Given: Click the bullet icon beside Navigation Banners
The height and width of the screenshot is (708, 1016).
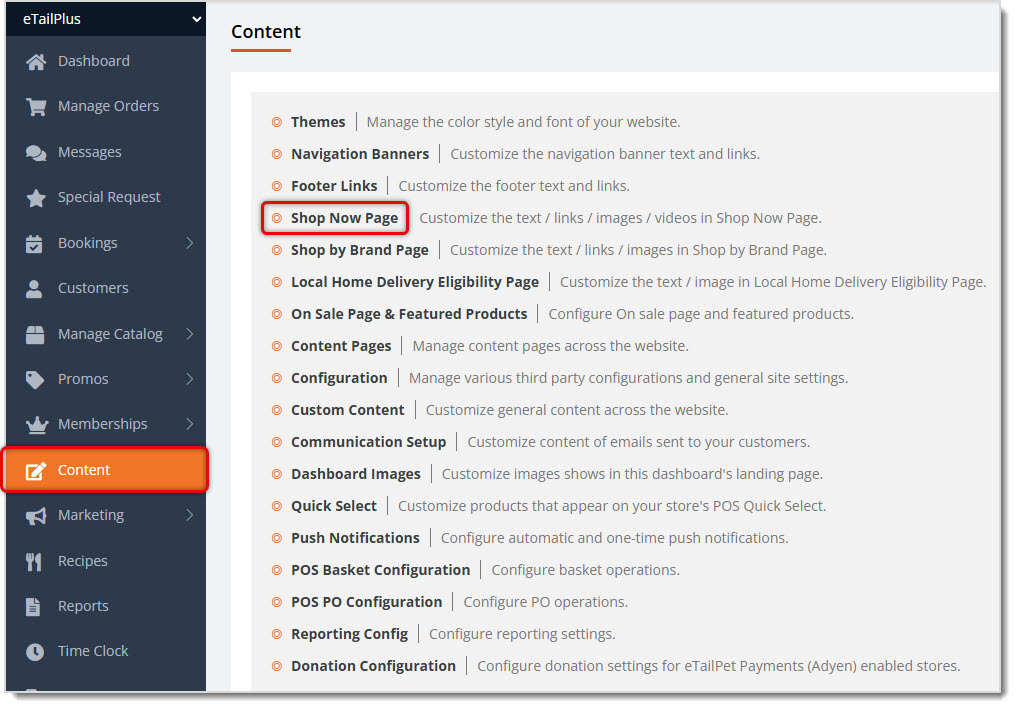Looking at the screenshot, I should [x=277, y=154].
